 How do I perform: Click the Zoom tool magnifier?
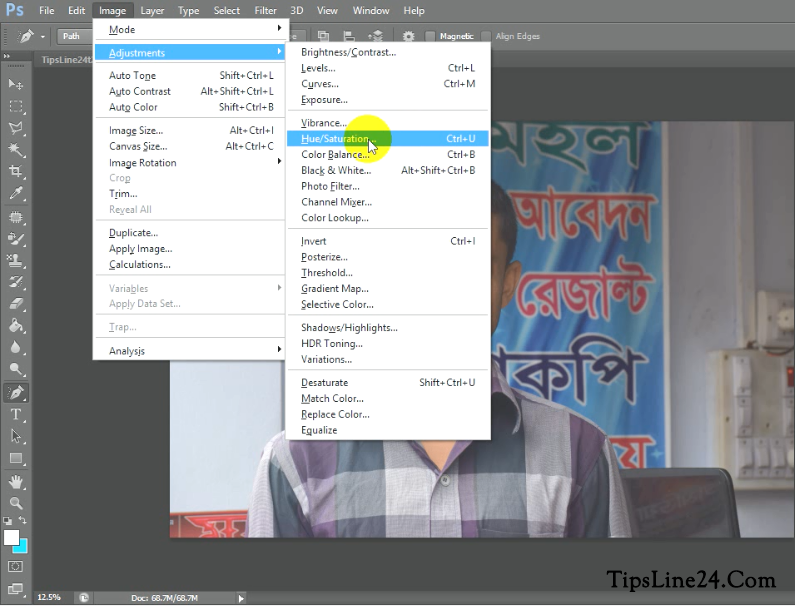[16, 503]
